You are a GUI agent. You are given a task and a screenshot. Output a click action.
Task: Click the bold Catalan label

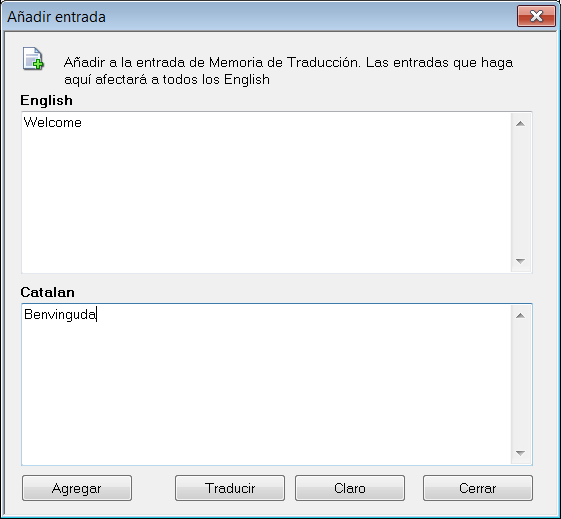click(48, 292)
